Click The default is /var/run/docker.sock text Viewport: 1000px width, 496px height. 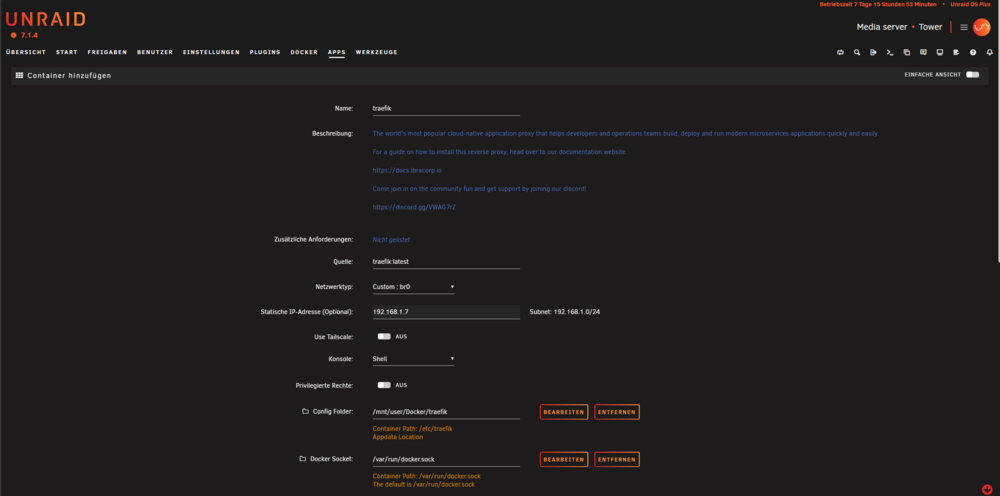pyautogui.click(x=423, y=485)
